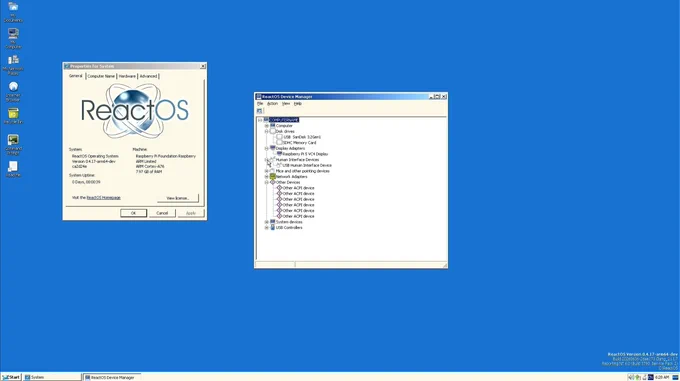Click the 'ReactOS Operating System' text line

coord(95,156)
